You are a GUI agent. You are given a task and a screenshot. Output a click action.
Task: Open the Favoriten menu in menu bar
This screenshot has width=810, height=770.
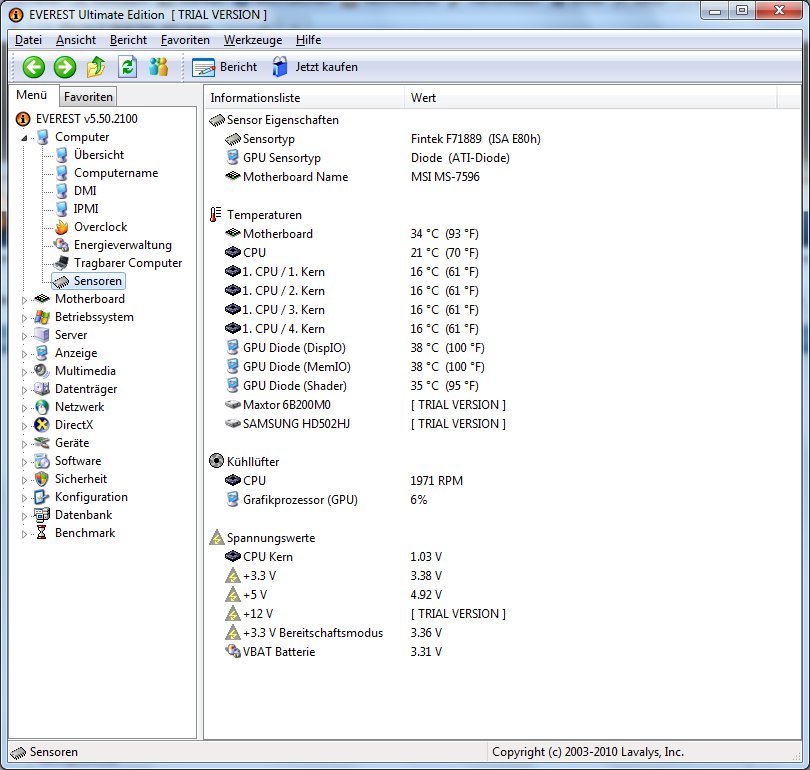(185, 40)
